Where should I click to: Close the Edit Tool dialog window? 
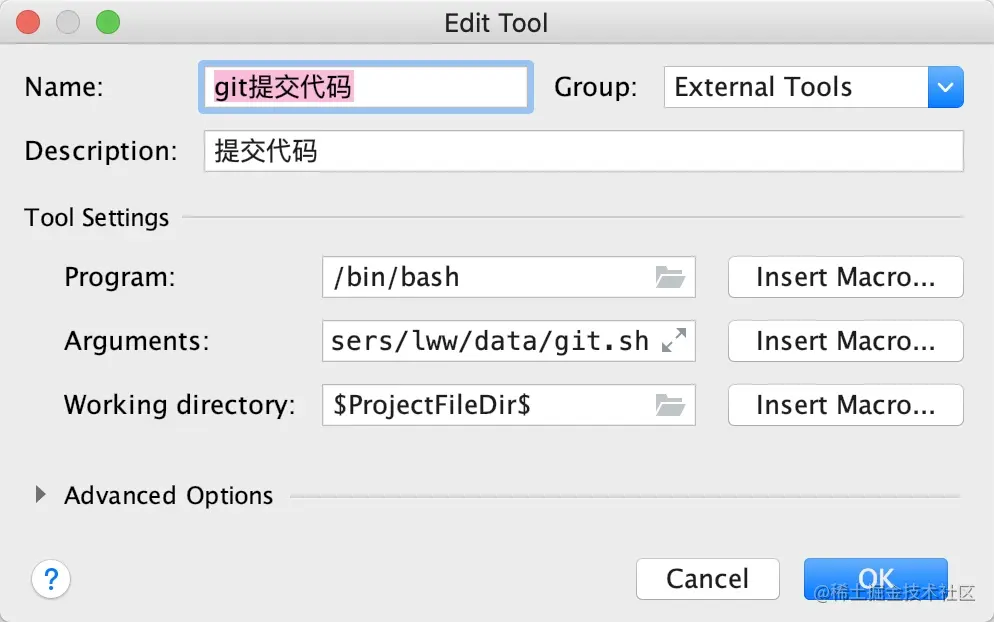29,22
